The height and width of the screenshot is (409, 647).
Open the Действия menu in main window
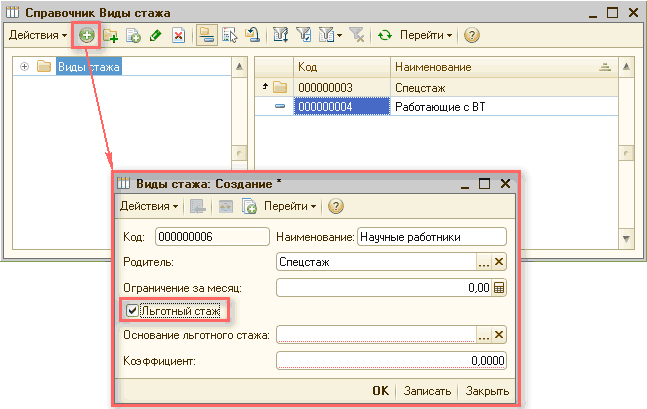pyautogui.click(x=38, y=35)
